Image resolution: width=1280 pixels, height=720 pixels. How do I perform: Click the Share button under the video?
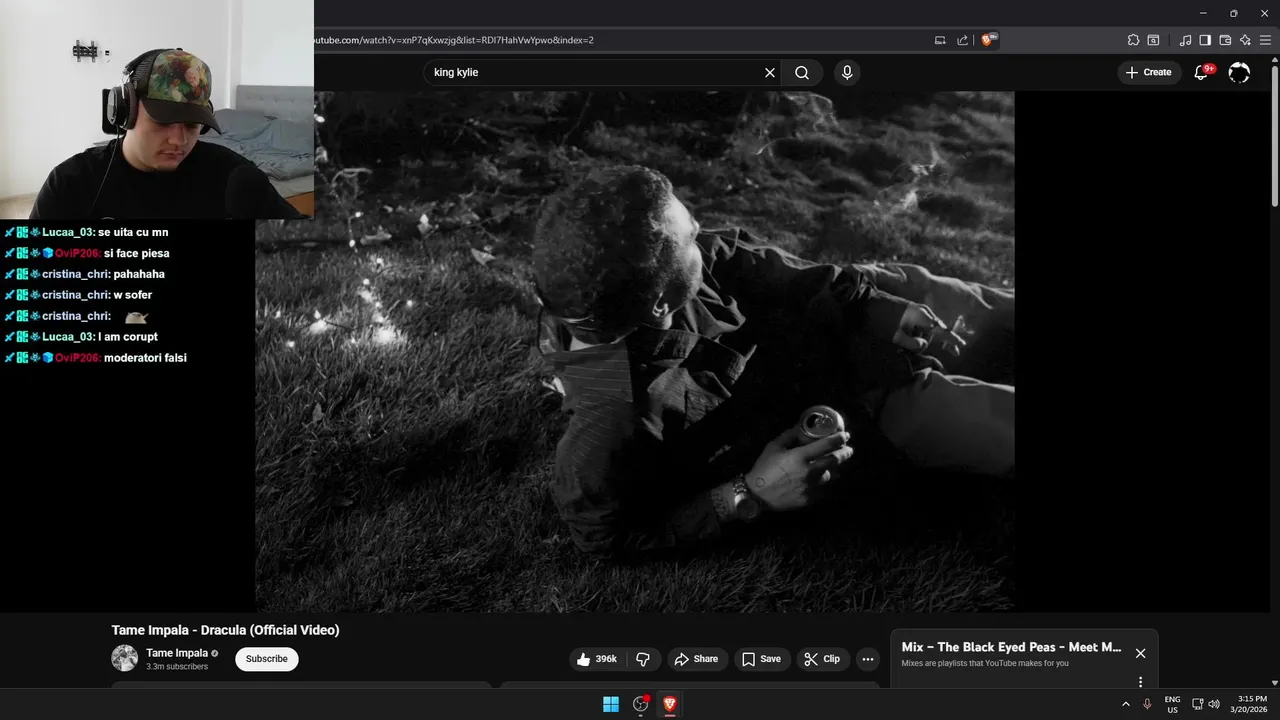click(x=696, y=659)
